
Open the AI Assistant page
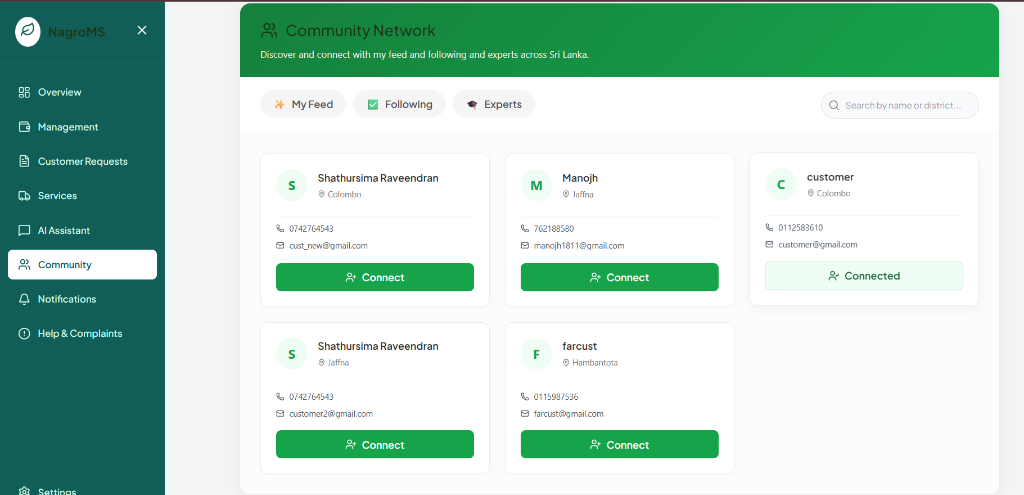pyautogui.click(x=82, y=231)
